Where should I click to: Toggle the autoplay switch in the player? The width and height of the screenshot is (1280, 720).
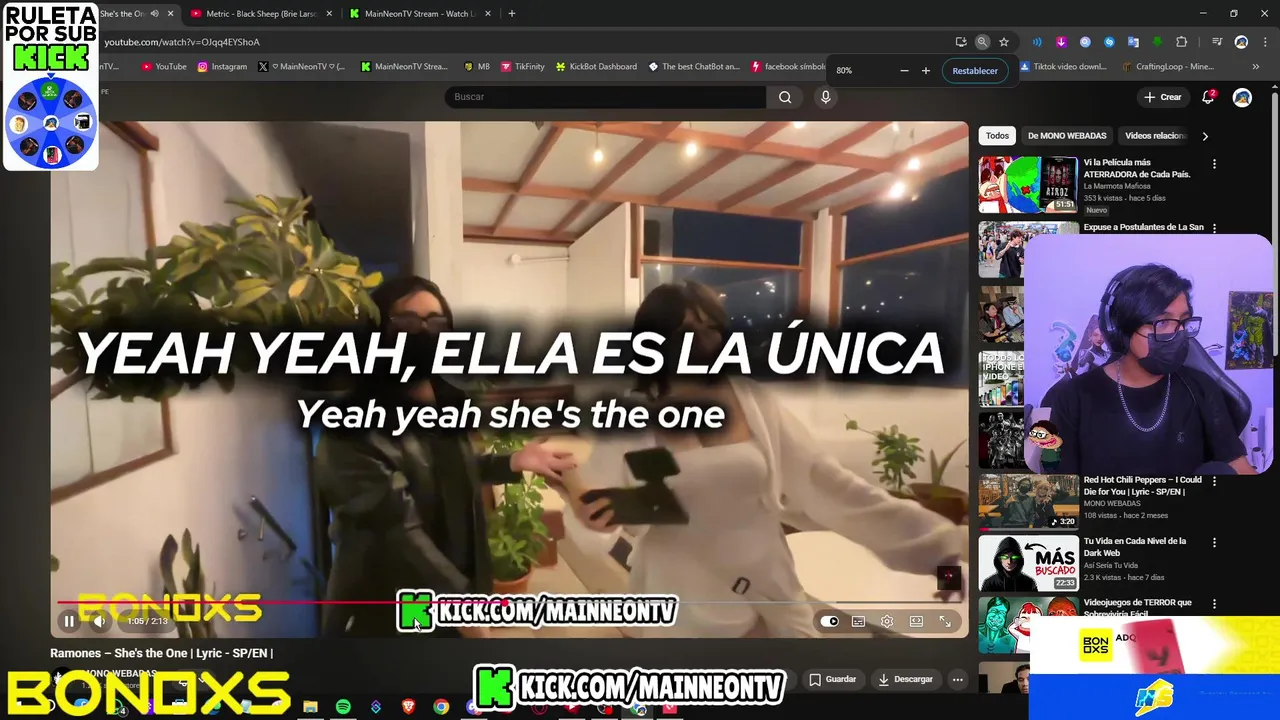pyautogui.click(x=829, y=621)
